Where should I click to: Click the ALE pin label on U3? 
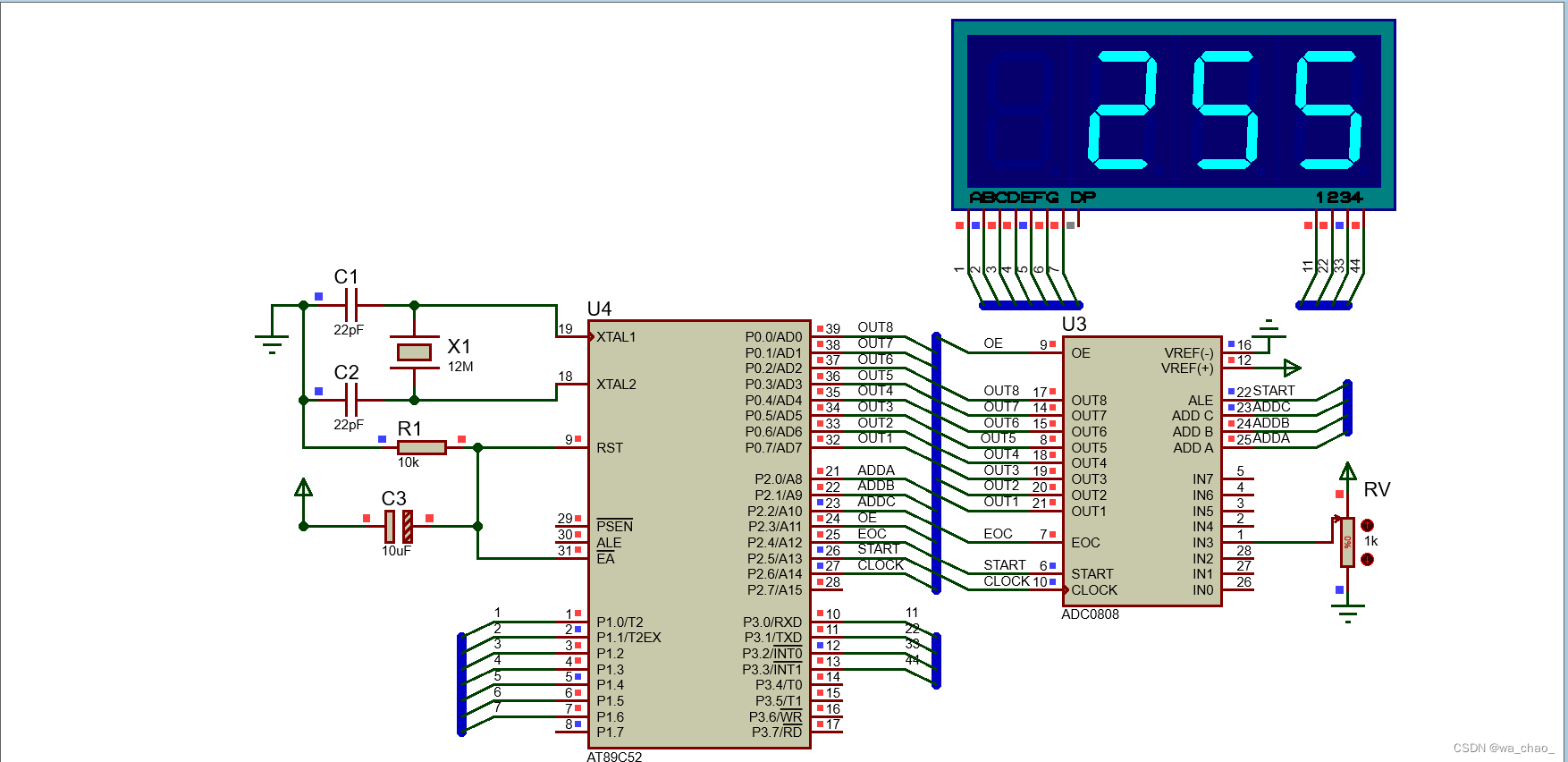tap(1201, 401)
